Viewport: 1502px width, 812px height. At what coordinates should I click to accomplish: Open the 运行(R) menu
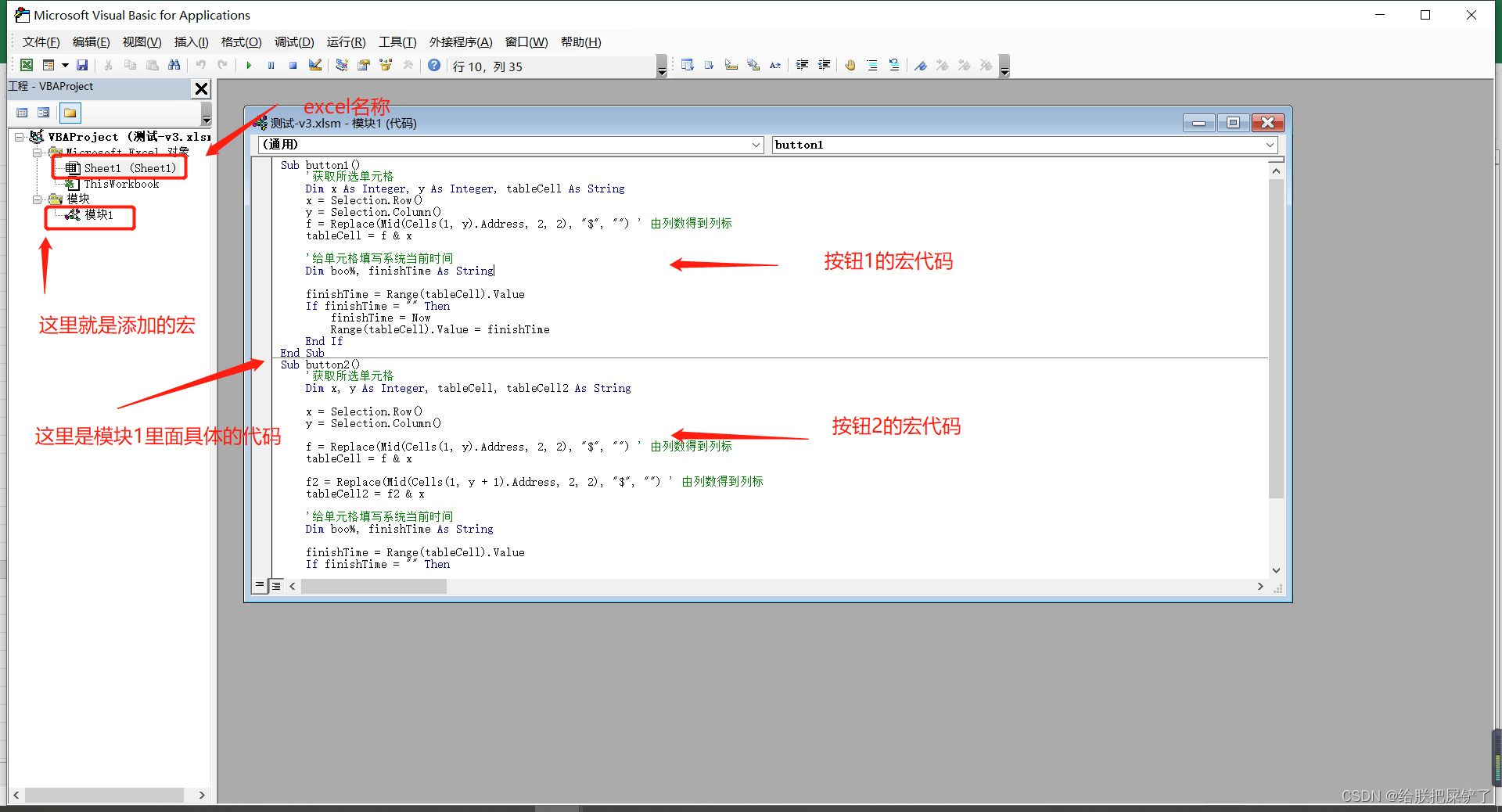tap(346, 42)
